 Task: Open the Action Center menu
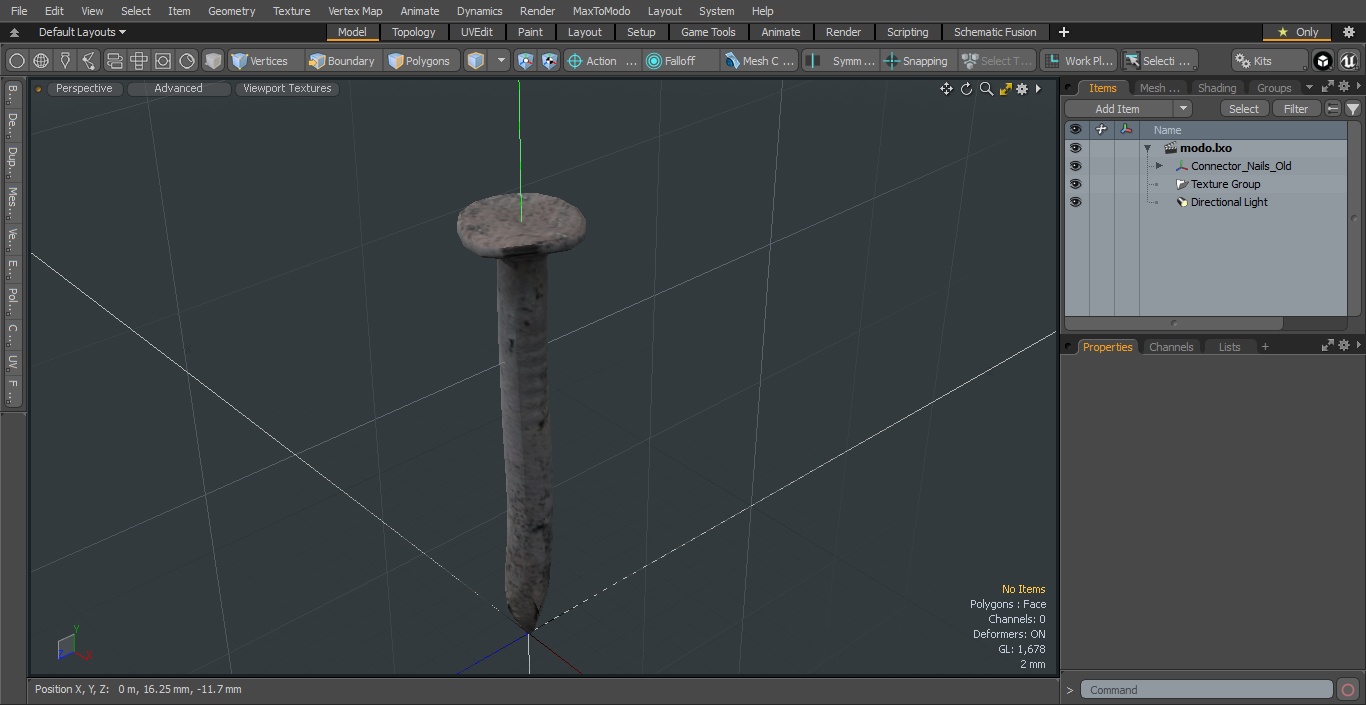(x=602, y=61)
